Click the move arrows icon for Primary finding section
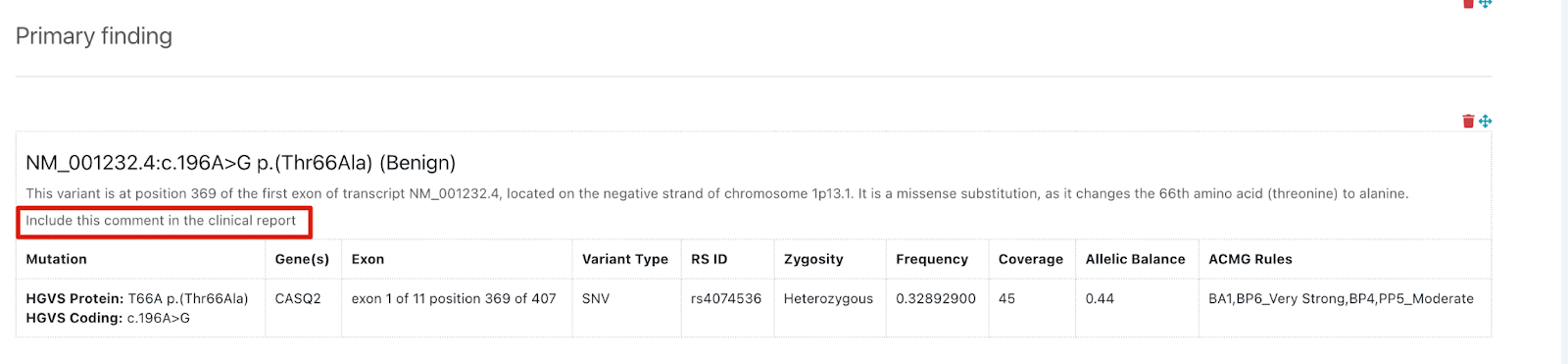Image resolution: width=1568 pixels, height=364 pixels. point(1486,3)
